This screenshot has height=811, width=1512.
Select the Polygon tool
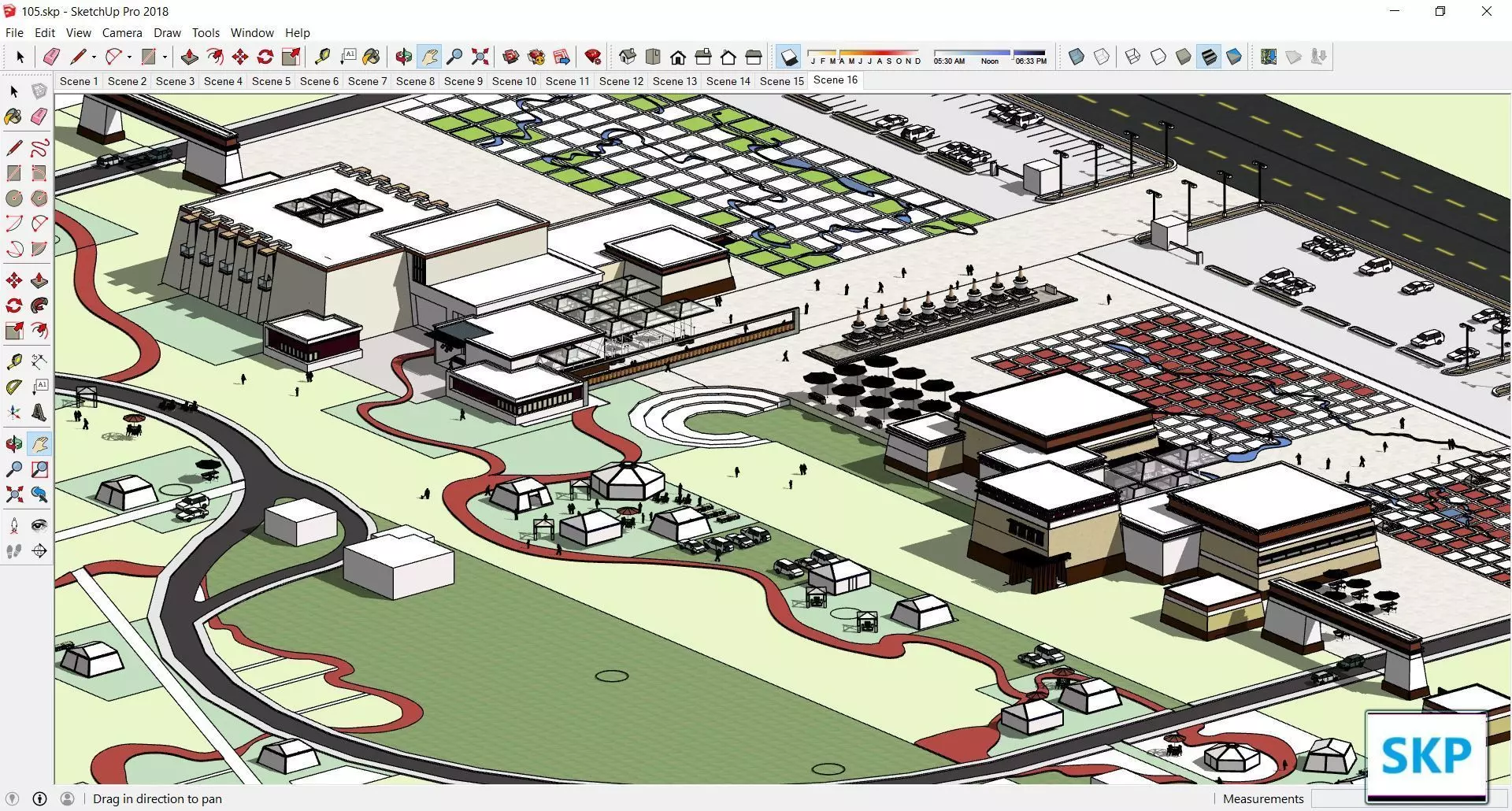(39, 198)
